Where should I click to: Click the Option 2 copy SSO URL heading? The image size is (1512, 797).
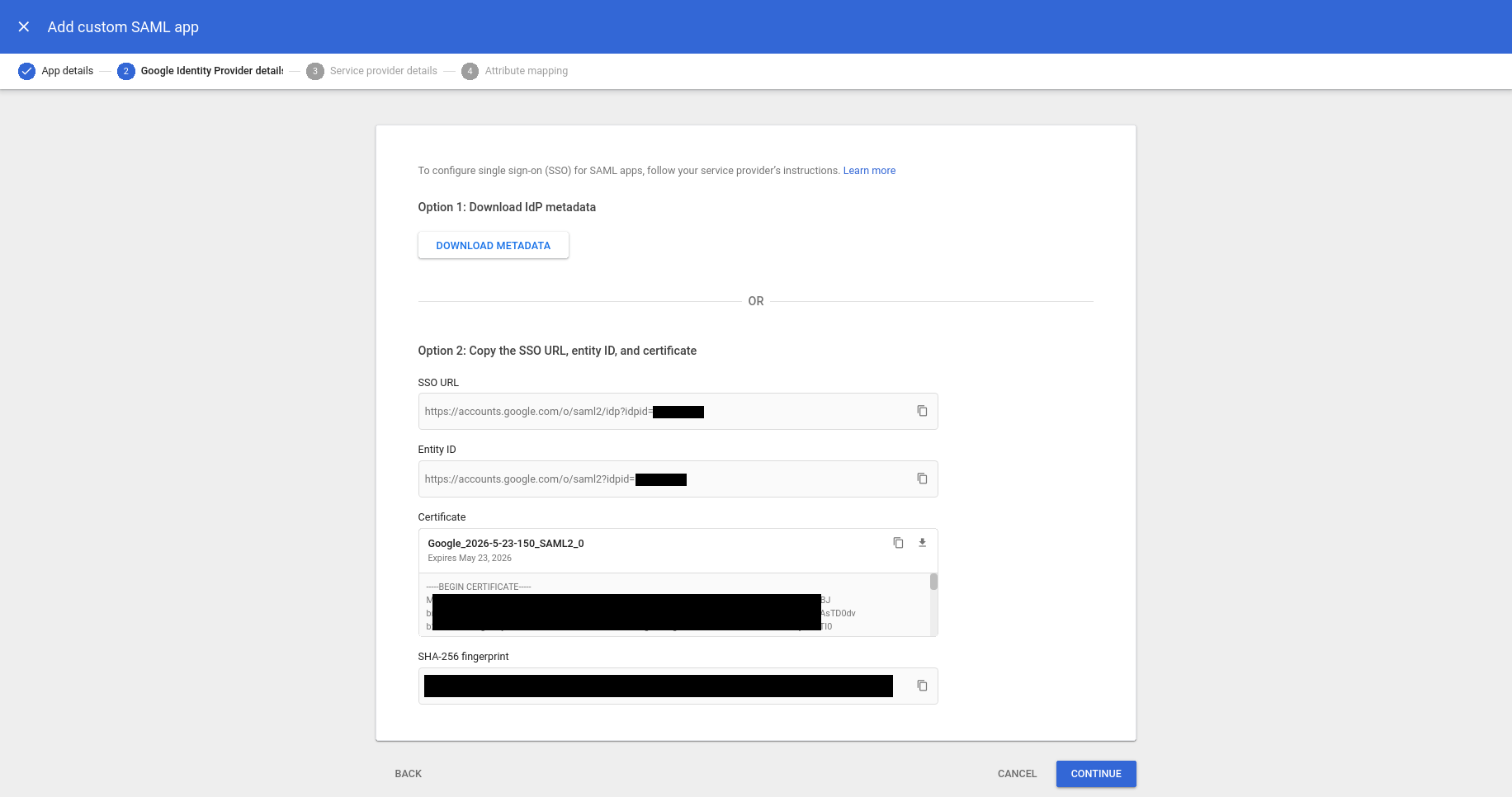click(557, 351)
